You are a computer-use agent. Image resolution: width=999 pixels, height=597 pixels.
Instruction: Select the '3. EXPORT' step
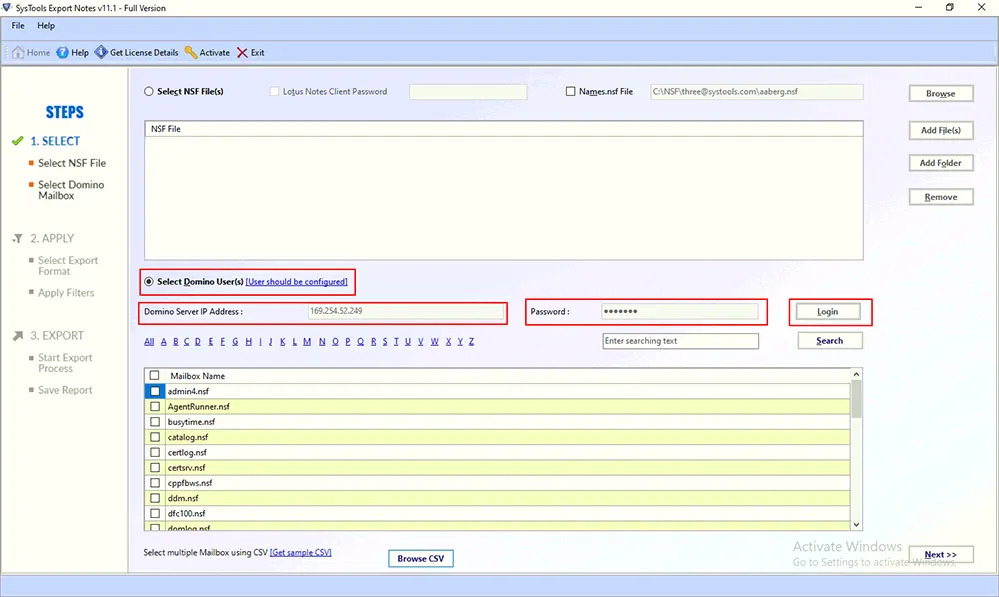pyautogui.click(x=57, y=335)
